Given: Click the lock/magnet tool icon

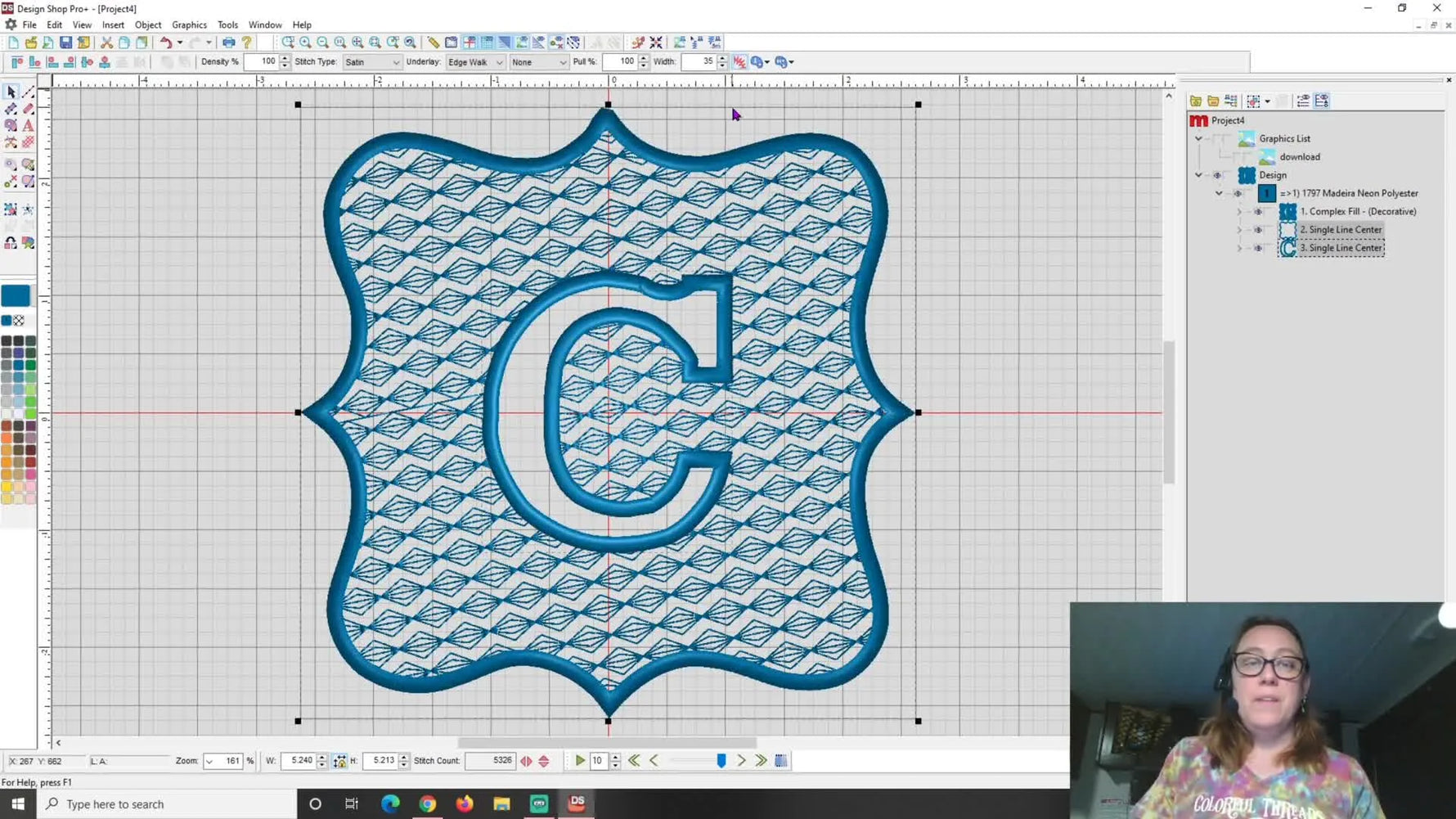Looking at the screenshot, I should [11, 243].
